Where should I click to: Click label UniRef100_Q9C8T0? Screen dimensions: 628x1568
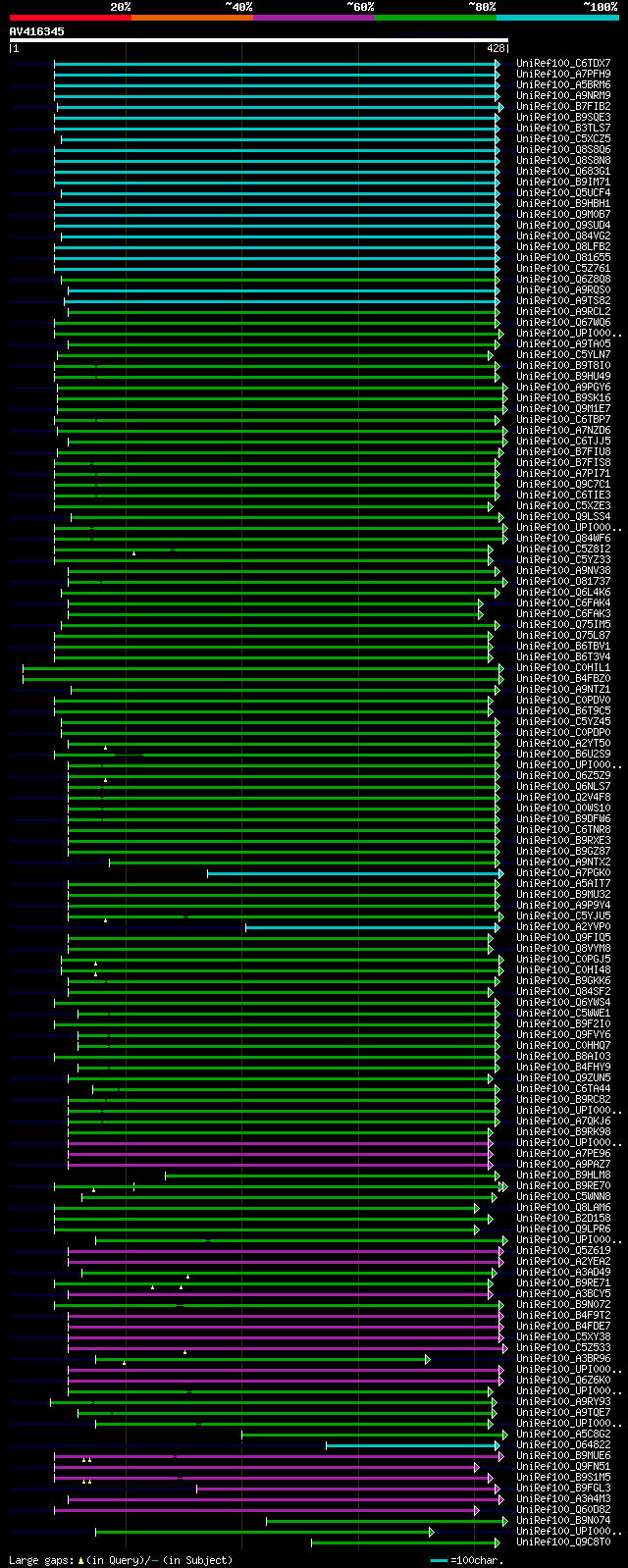click(563, 1542)
